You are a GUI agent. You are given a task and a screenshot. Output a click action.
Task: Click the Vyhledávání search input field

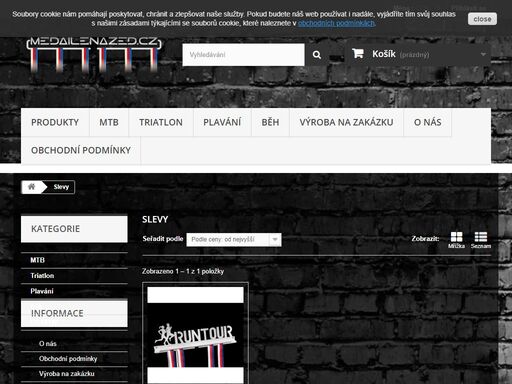coord(243,55)
